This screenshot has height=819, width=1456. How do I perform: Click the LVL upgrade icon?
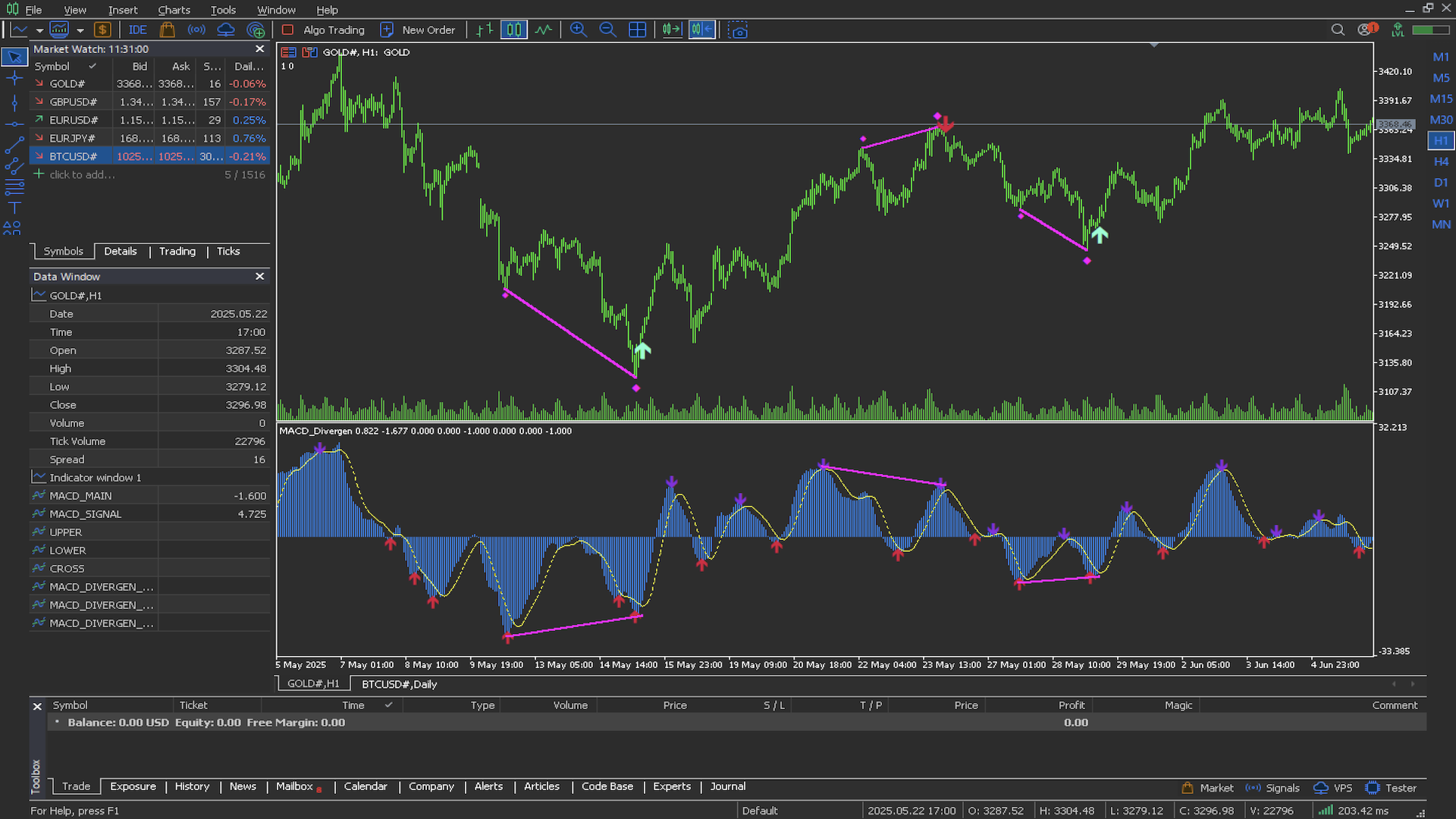[1398, 30]
